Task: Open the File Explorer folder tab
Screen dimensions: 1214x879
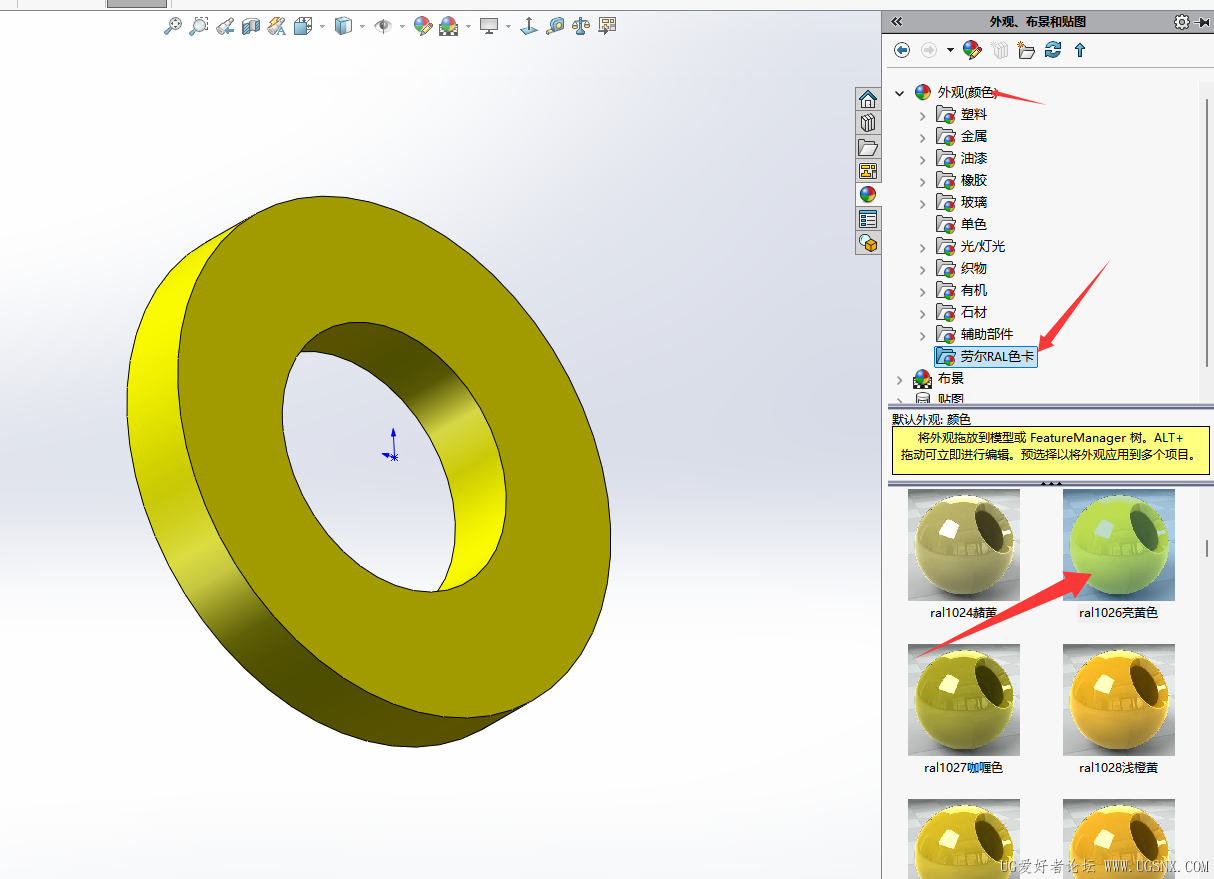Action: pos(867,147)
